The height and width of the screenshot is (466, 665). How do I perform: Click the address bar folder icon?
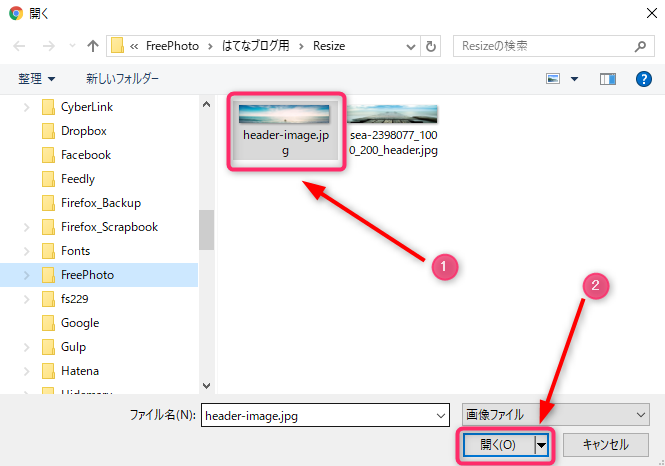(x=117, y=46)
